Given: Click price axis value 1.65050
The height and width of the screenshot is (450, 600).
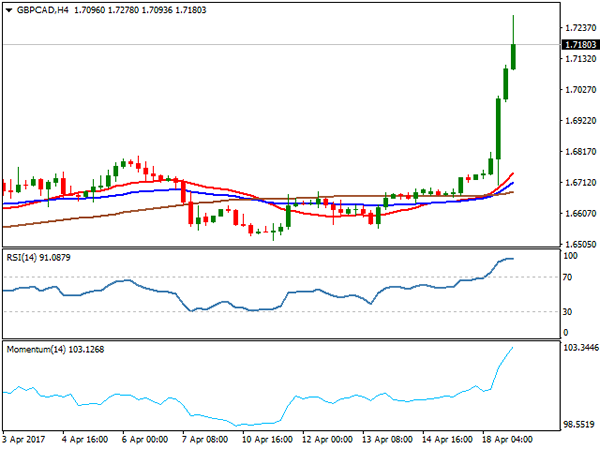Looking at the screenshot, I should [x=580, y=244].
